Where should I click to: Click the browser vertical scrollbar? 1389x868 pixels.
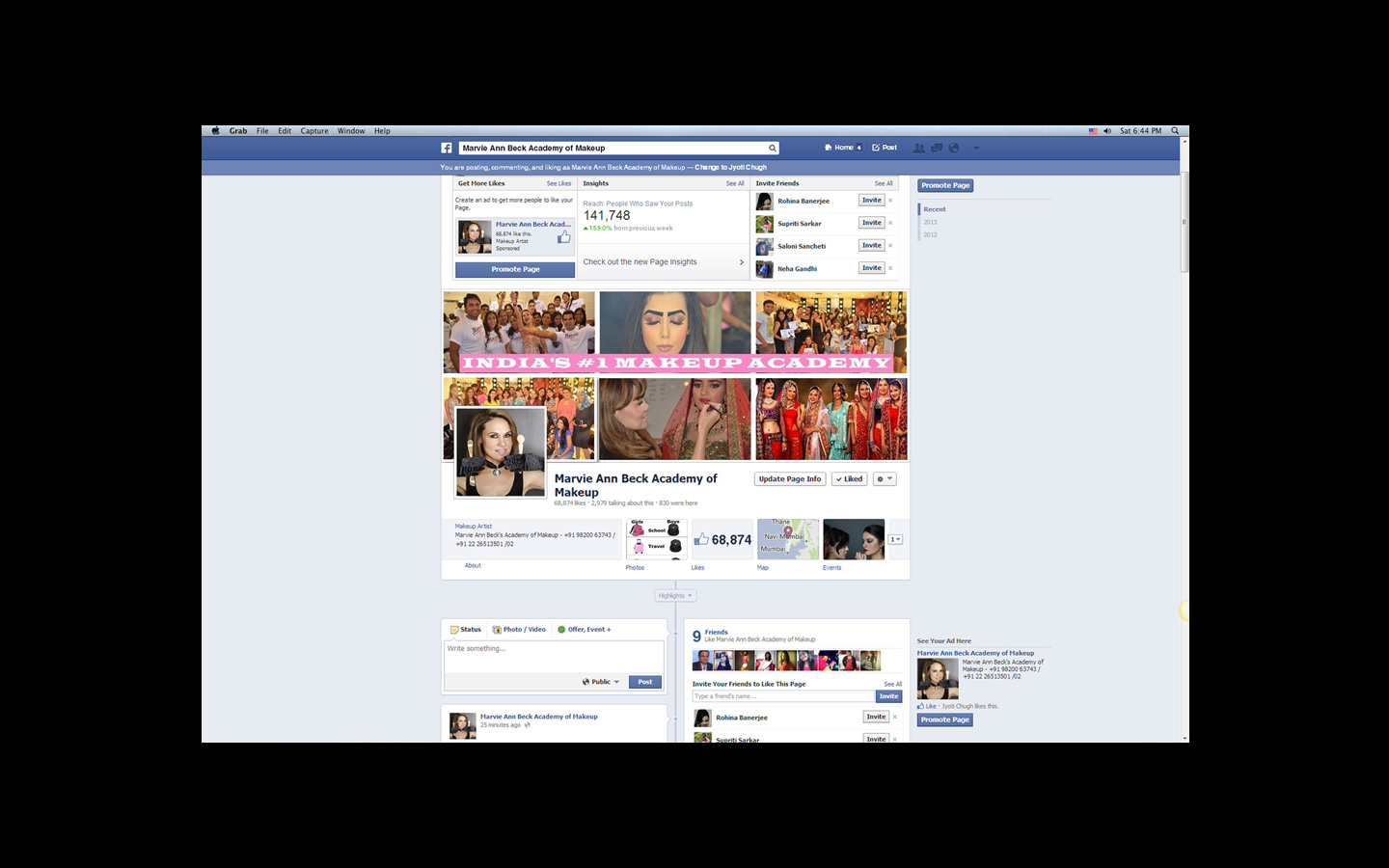1185,224
